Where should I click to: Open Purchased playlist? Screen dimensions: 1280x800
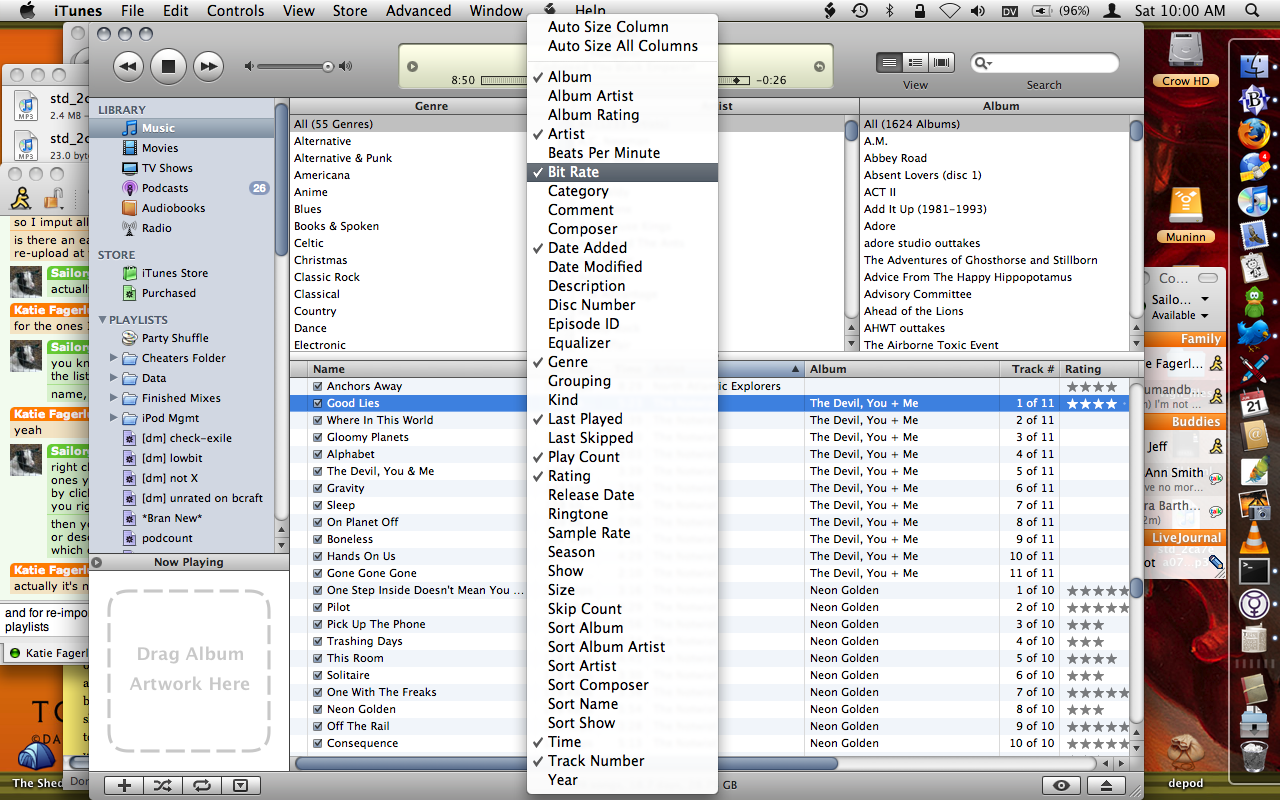coord(168,293)
